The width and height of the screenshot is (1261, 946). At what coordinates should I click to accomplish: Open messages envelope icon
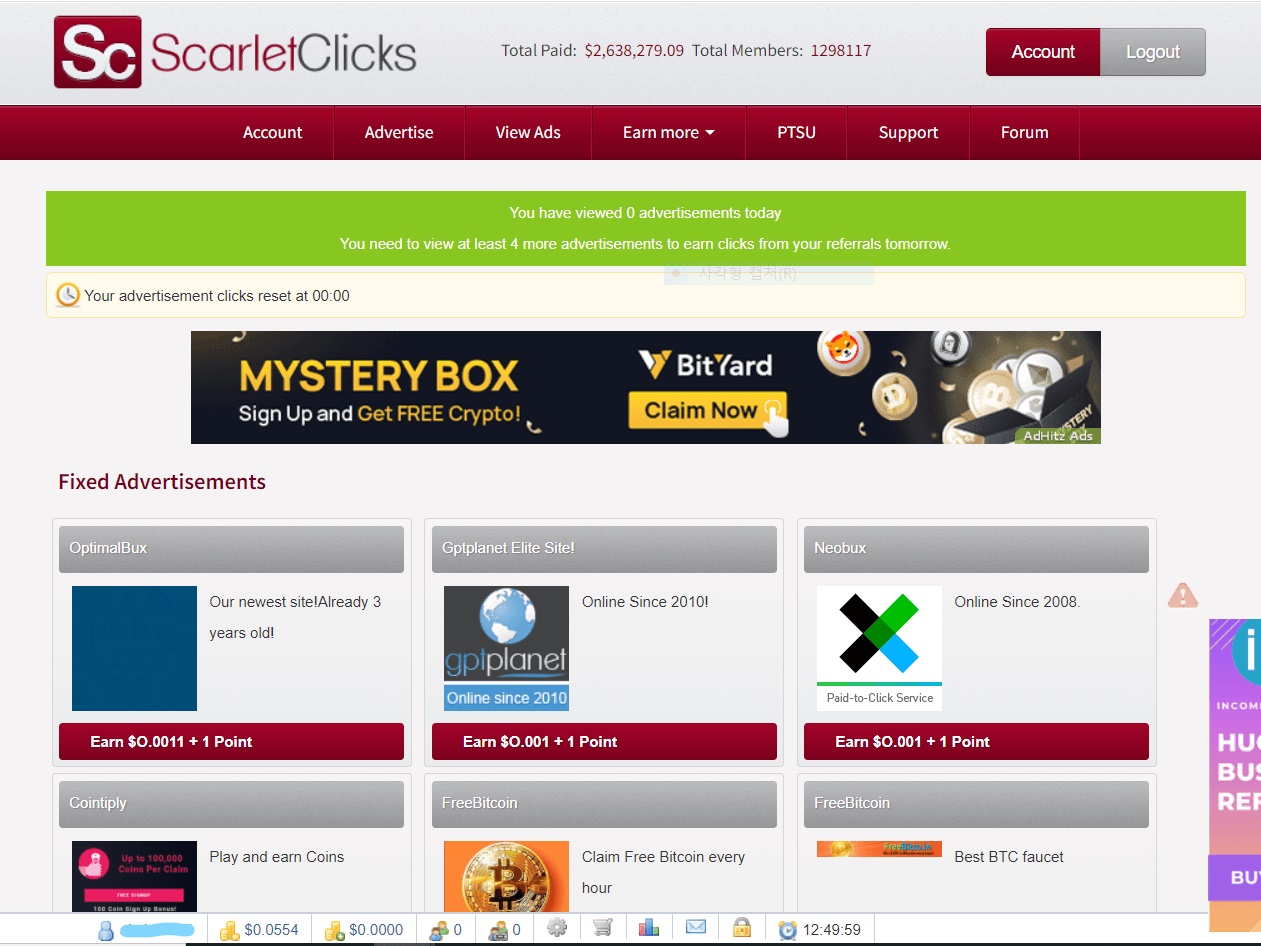click(696, 928)
